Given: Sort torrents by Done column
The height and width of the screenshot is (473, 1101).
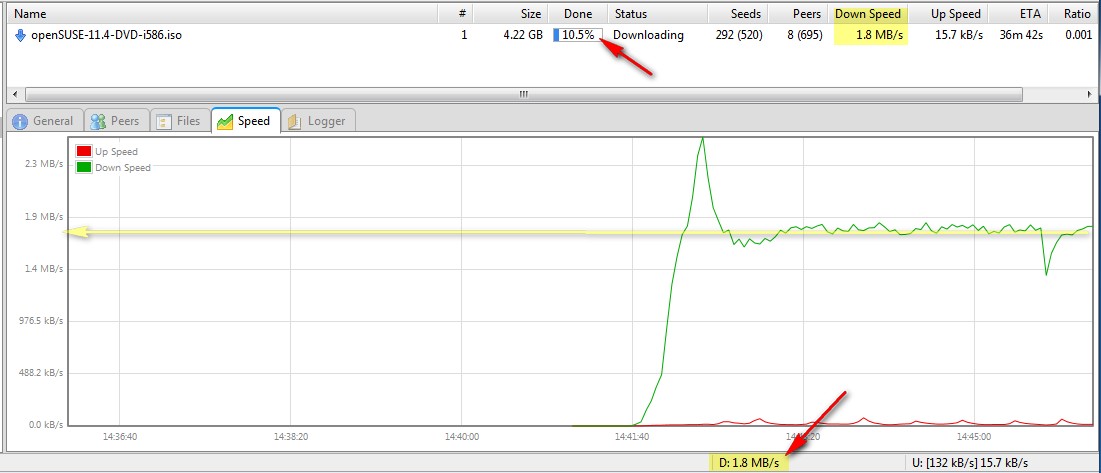Looking at the screenshot, I should (x=578, y=13).
